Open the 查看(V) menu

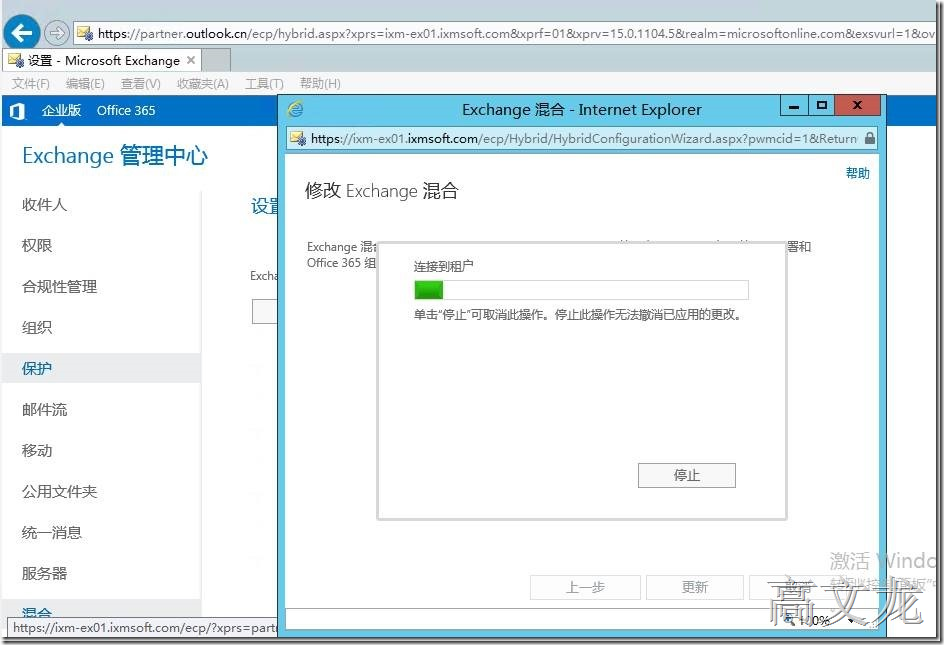[x=140, y=84]
